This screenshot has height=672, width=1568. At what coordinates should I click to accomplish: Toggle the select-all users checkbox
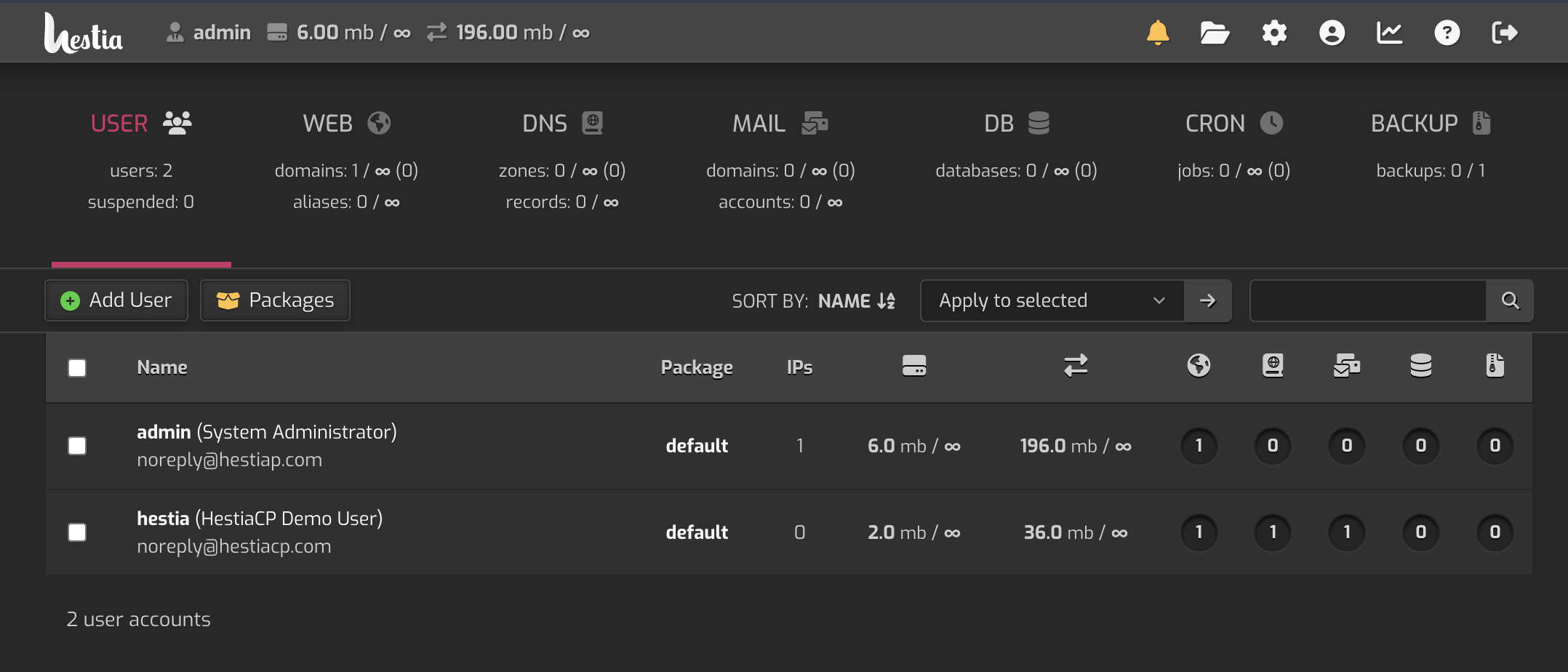[77, 368]
